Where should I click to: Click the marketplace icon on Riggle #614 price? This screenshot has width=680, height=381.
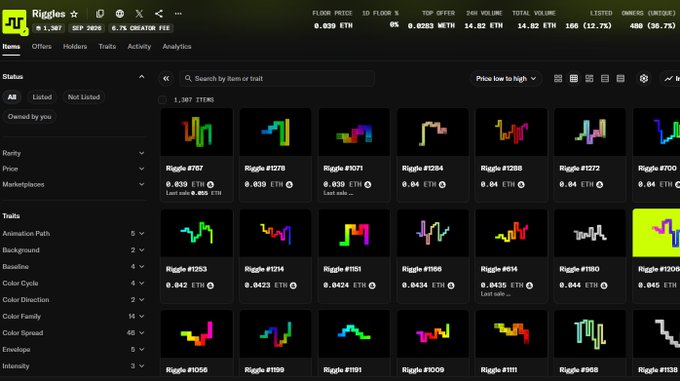[530, 286]
